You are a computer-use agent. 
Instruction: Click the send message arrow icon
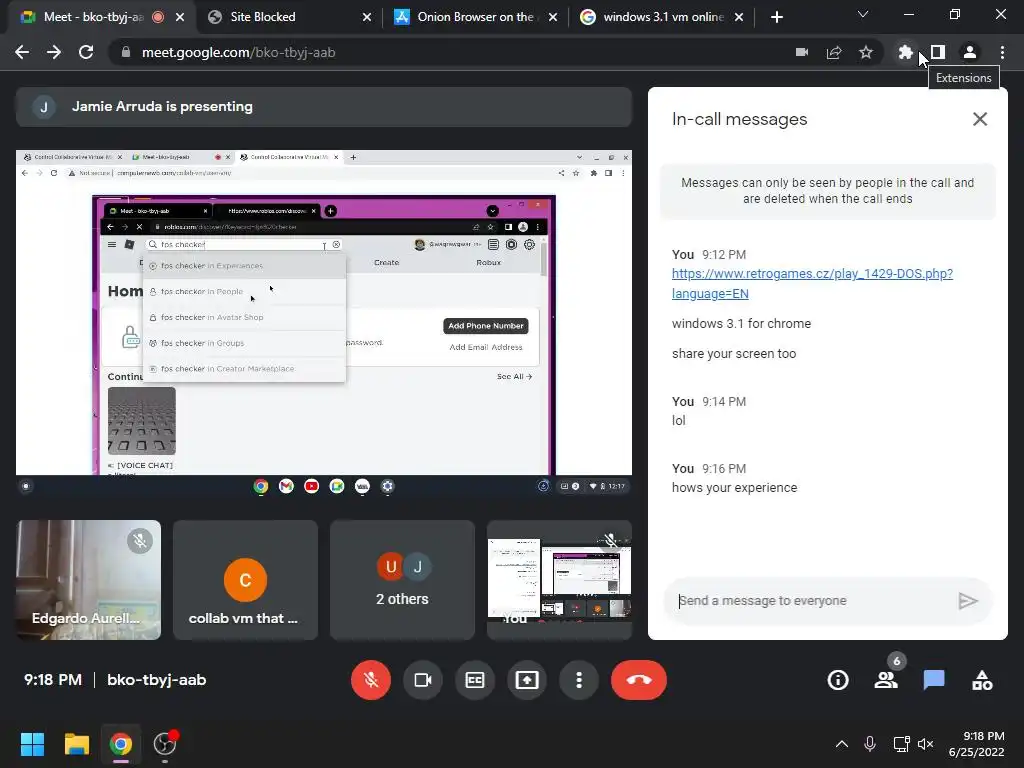(x=968, y=601)
